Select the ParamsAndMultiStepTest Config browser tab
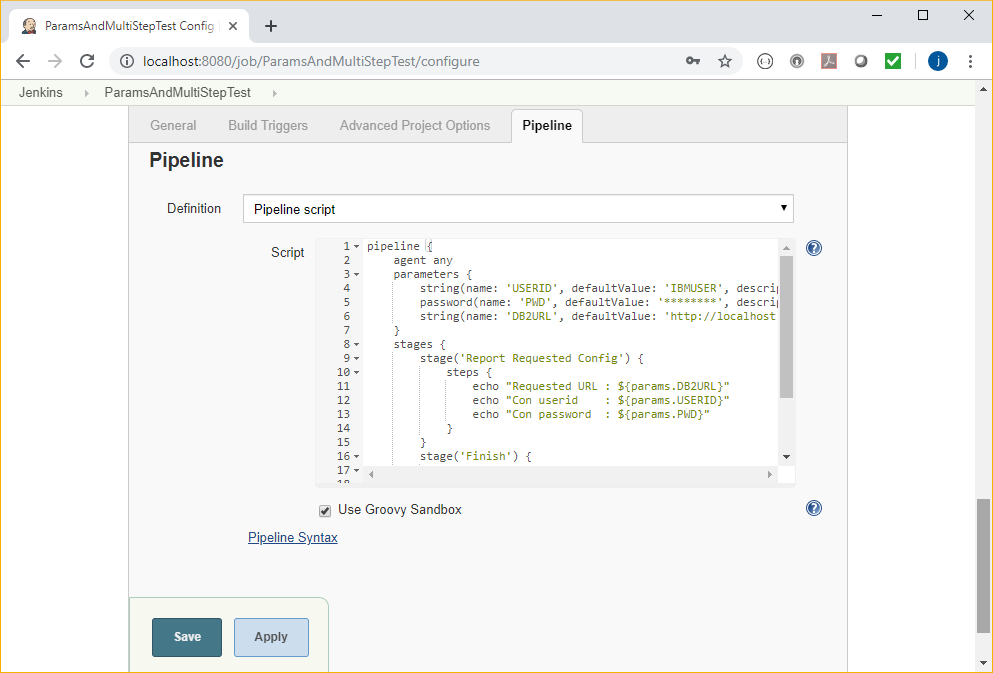This screenshot has width=993, height=673. (129, 26)
